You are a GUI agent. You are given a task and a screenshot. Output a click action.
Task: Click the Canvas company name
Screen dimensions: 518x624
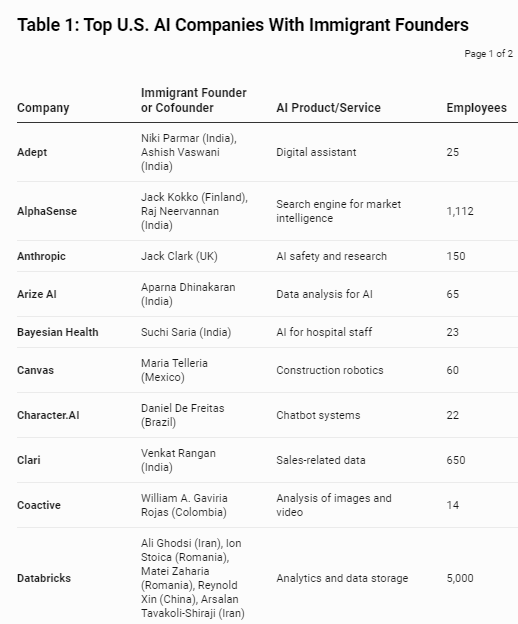[35, 370]
